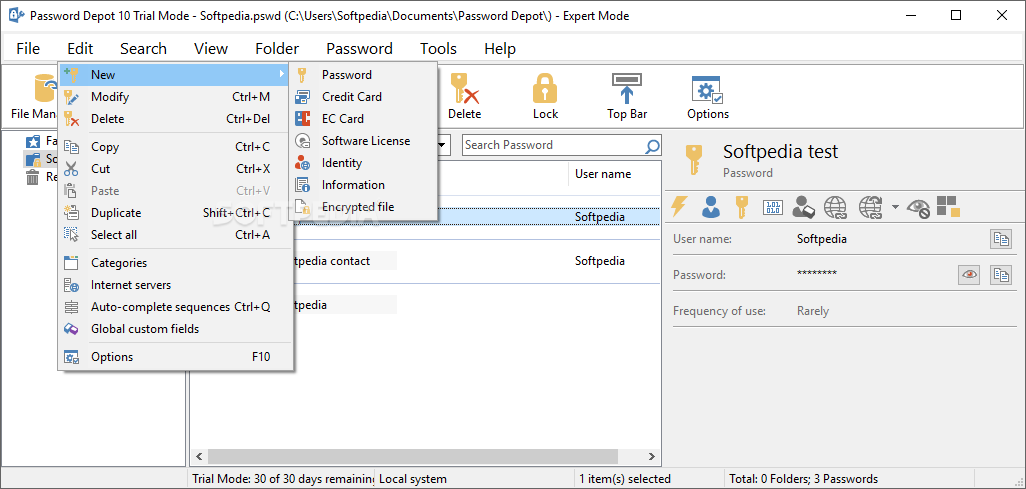Expand the New submenu entry
Image resolution: width=1026 pixels, height=489 pixels.
click(175, 75)
